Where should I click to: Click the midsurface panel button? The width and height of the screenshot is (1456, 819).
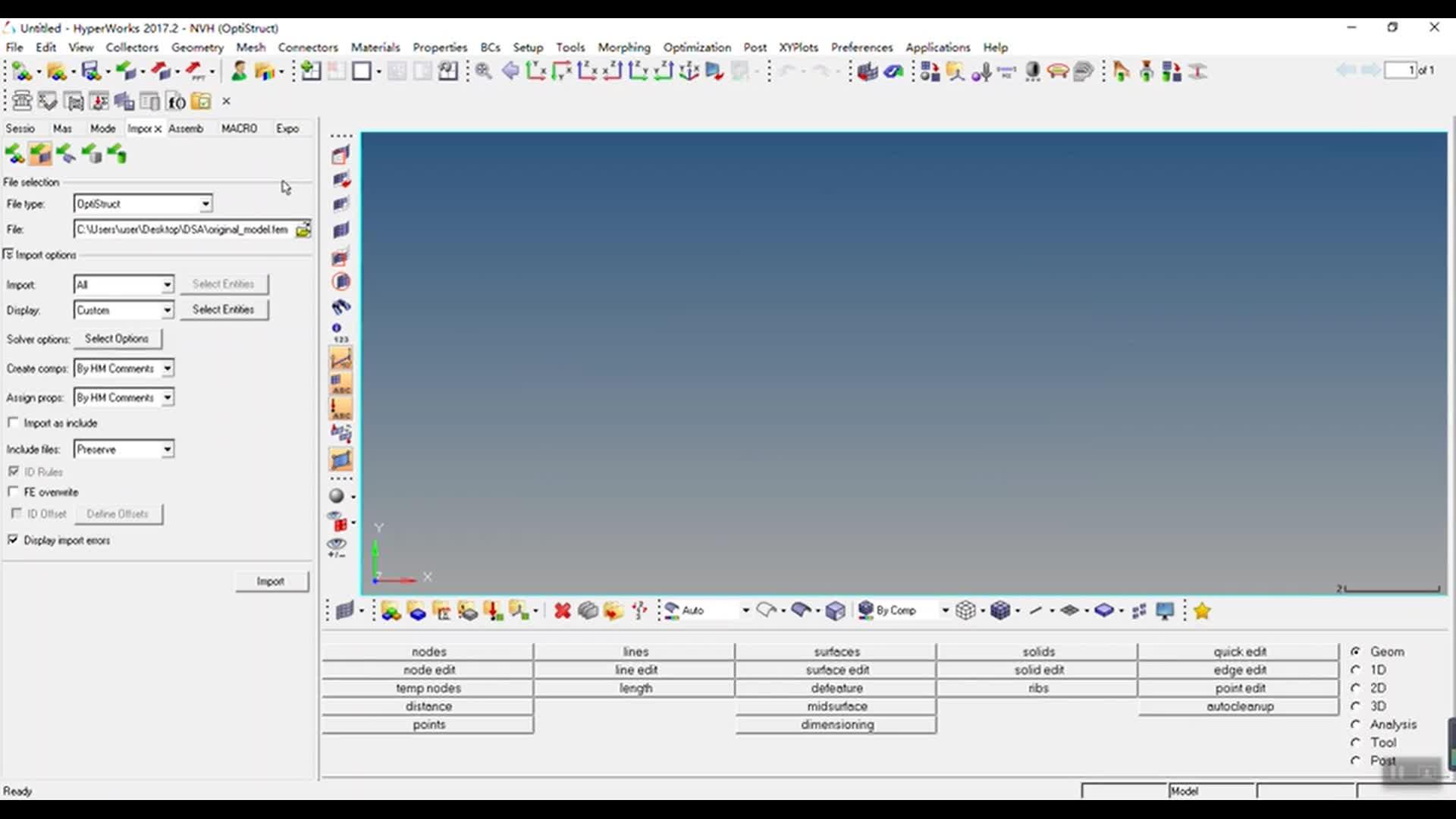836,706
